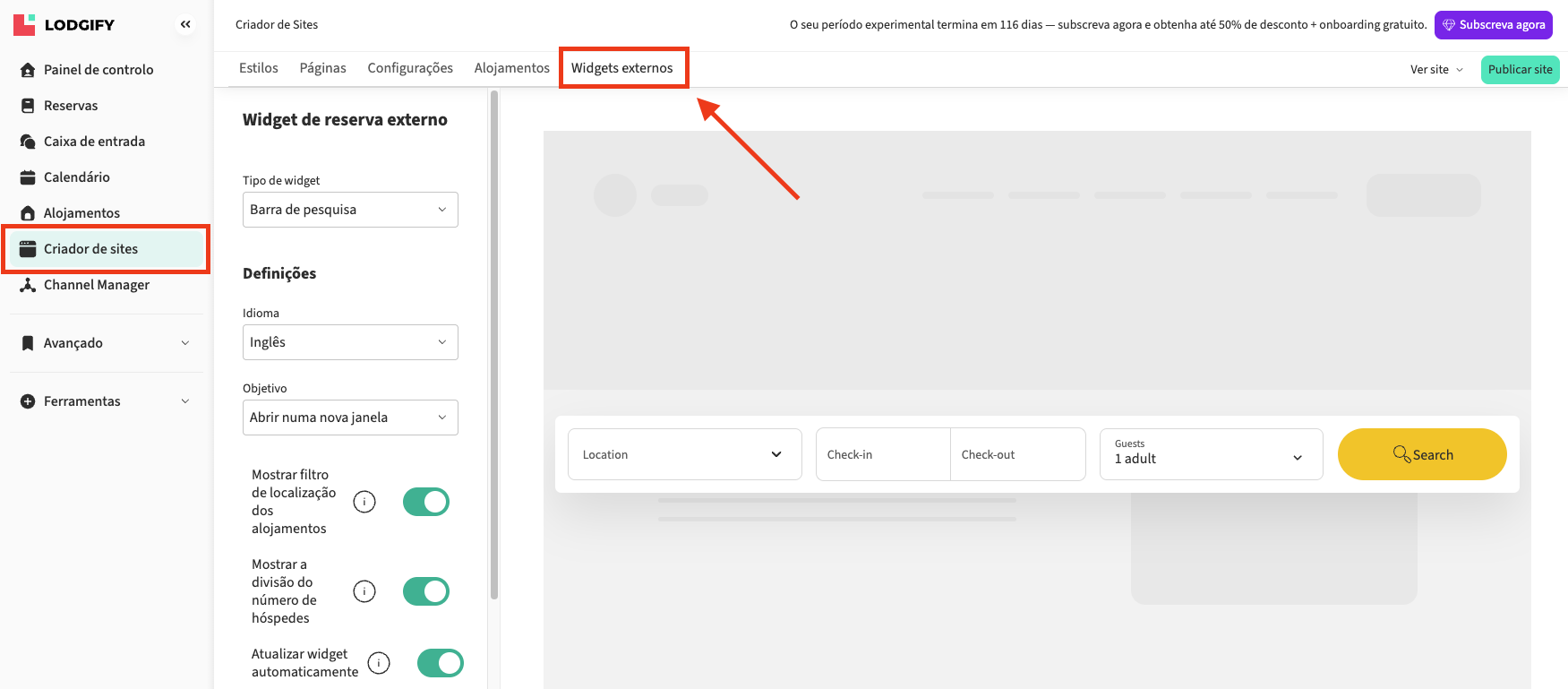Click info icon for guest number division

[x=364, y=591]
